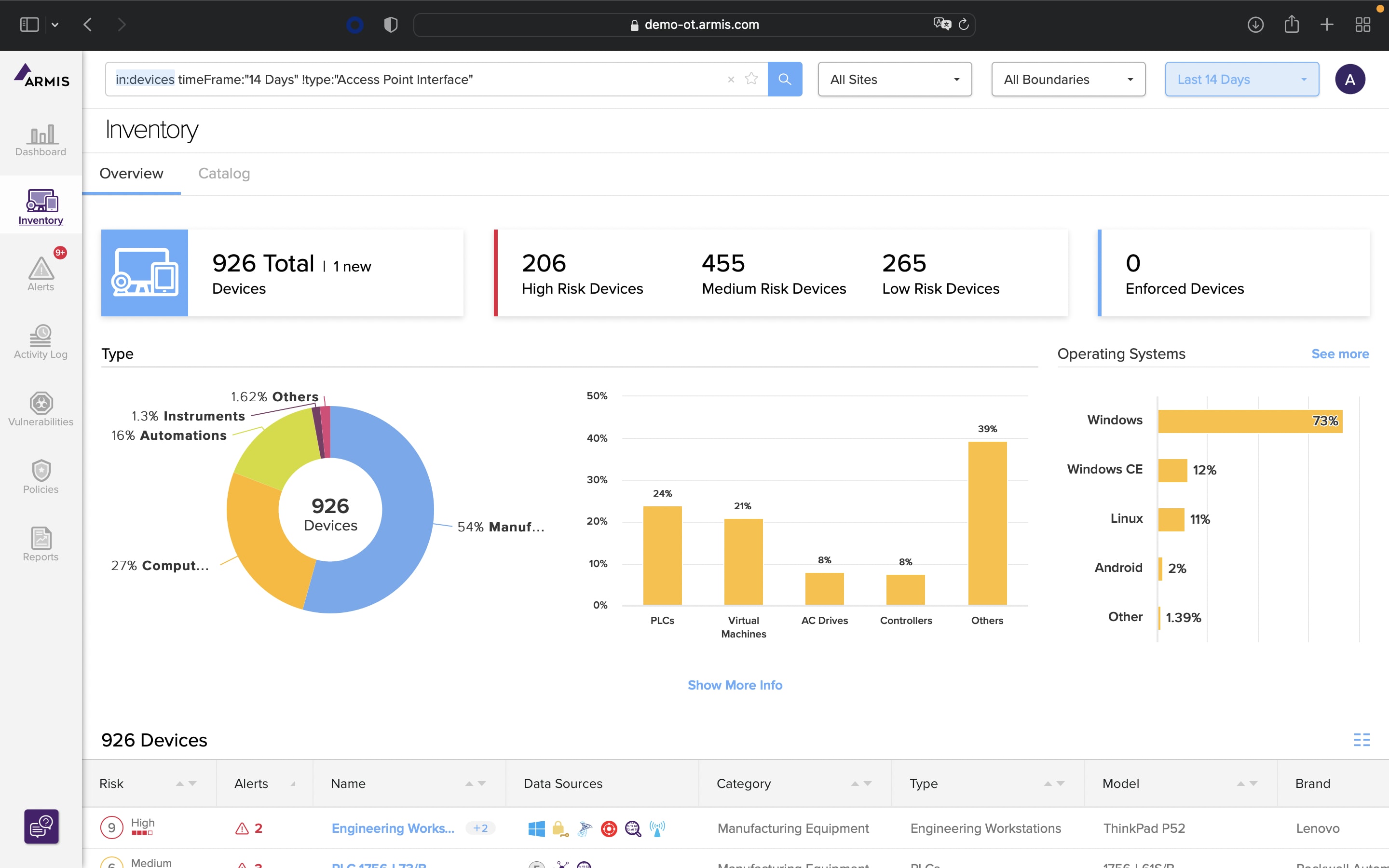Screen dimensions: 1389x868
Task: Expand the All Boundaries dropdown
Action: [1068, 79]
